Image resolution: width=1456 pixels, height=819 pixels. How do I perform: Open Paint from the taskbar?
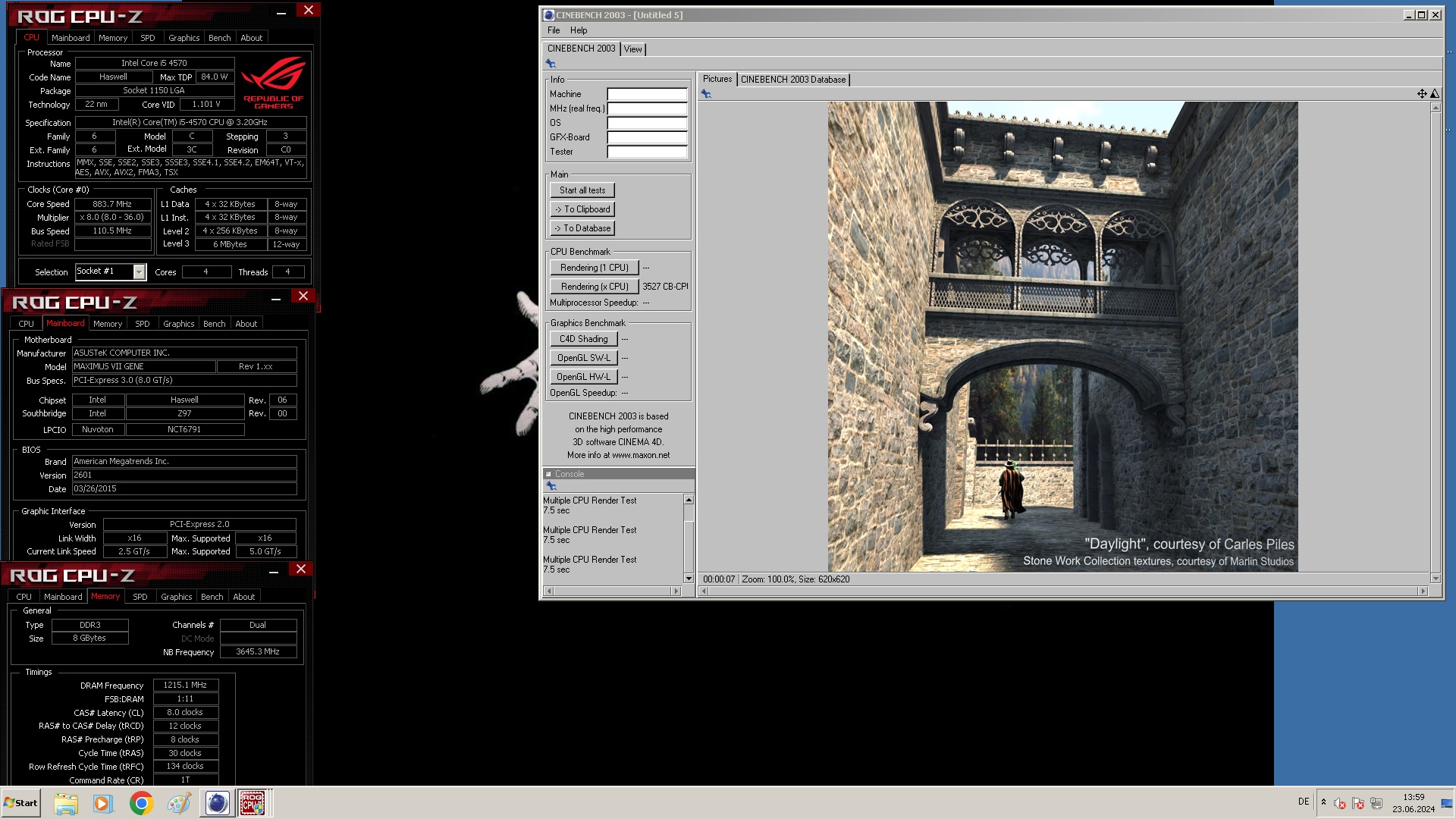pos(179,803)
